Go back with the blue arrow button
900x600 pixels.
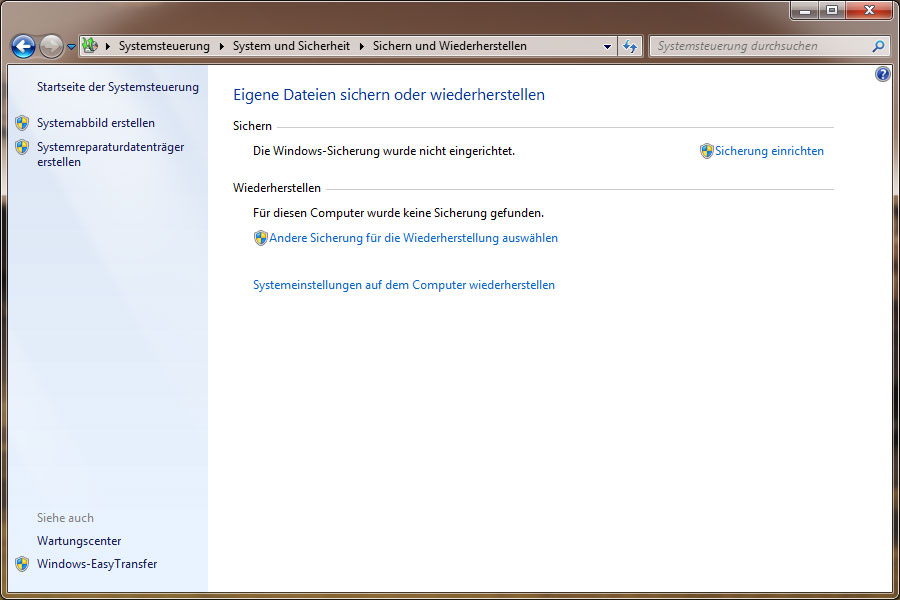(24, 47)
